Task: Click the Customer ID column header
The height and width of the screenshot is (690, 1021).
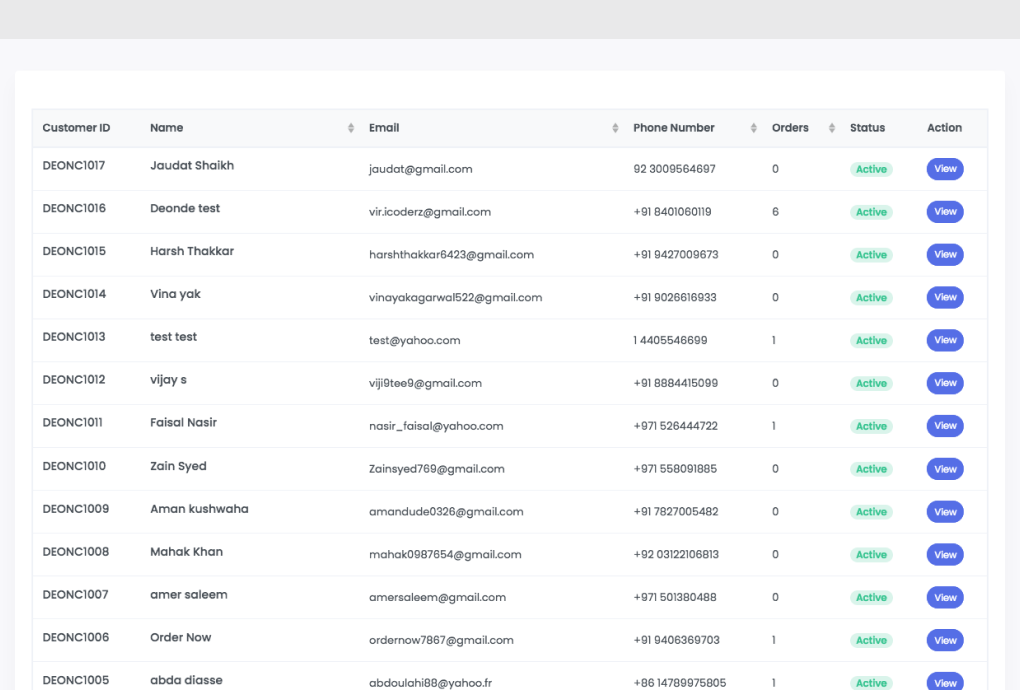Action: click(76, 128)
